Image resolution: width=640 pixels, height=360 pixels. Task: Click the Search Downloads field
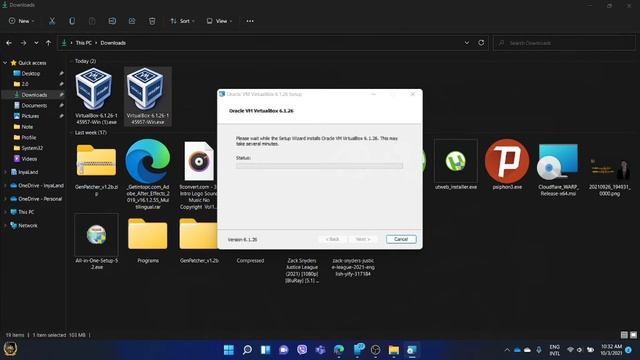(564, 43)
